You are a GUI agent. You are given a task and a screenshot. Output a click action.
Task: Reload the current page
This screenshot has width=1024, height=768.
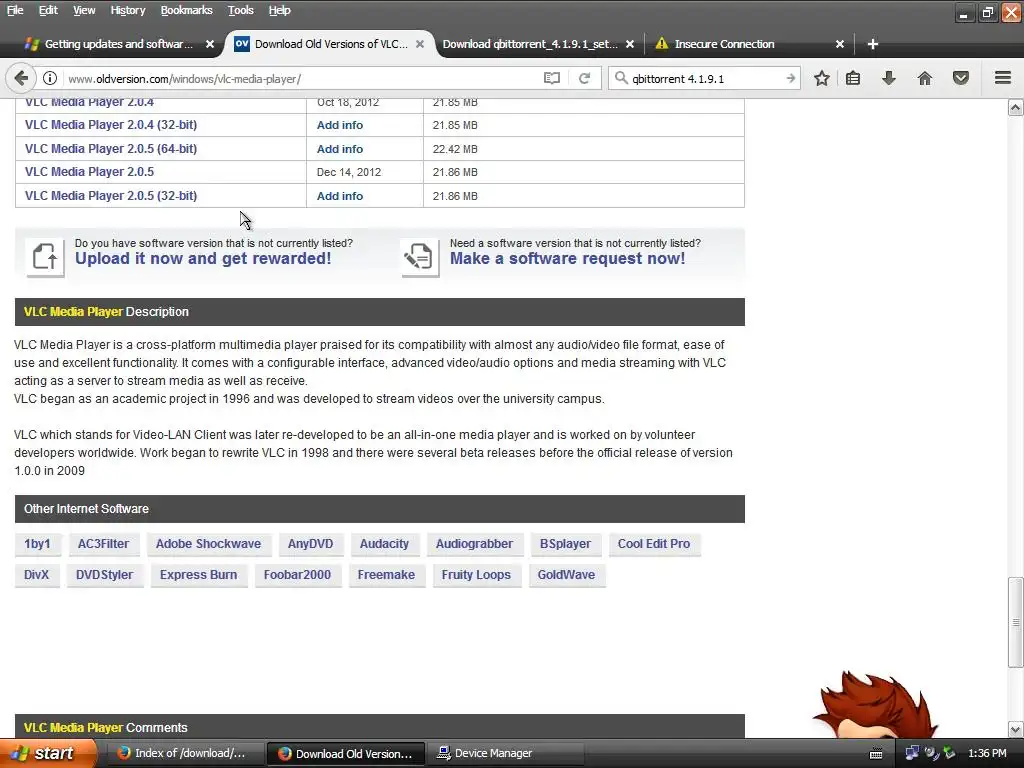[x=584, y=78]
